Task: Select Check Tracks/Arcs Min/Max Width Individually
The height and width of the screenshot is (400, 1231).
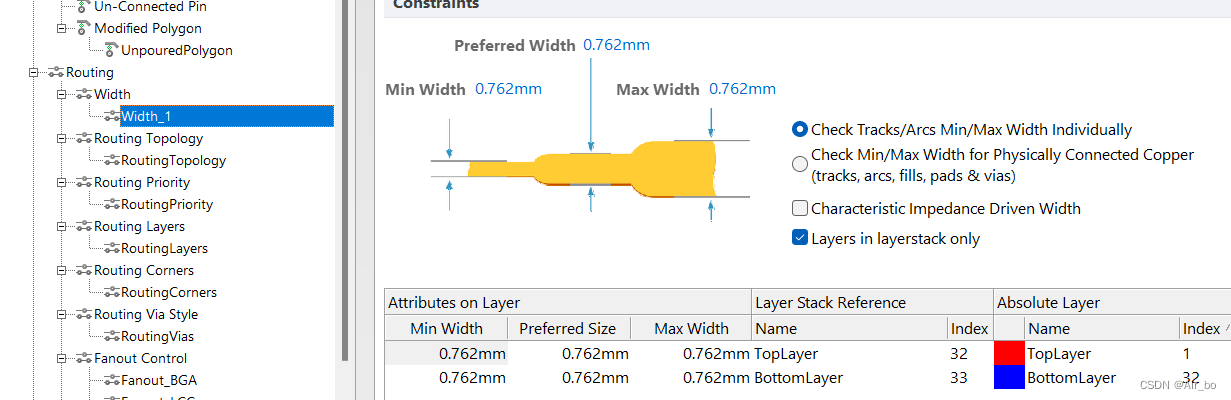Action: tap(800, 129)
